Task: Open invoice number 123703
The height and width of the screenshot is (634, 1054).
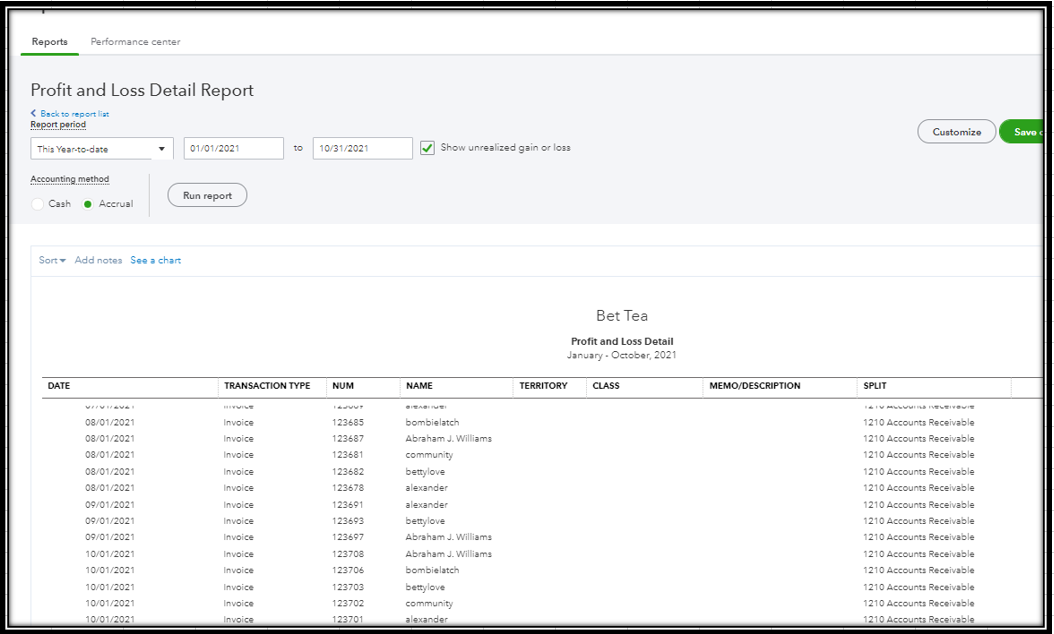Action: 348,587
